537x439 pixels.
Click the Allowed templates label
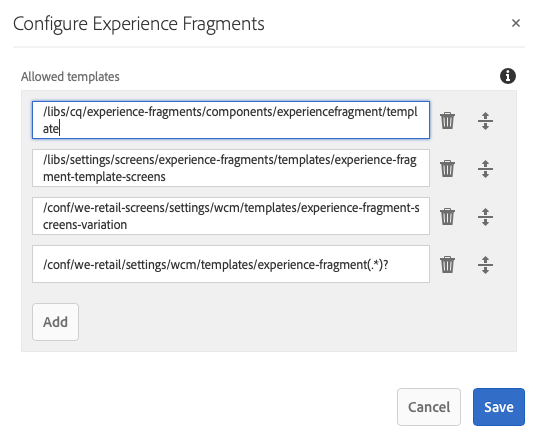70,77
